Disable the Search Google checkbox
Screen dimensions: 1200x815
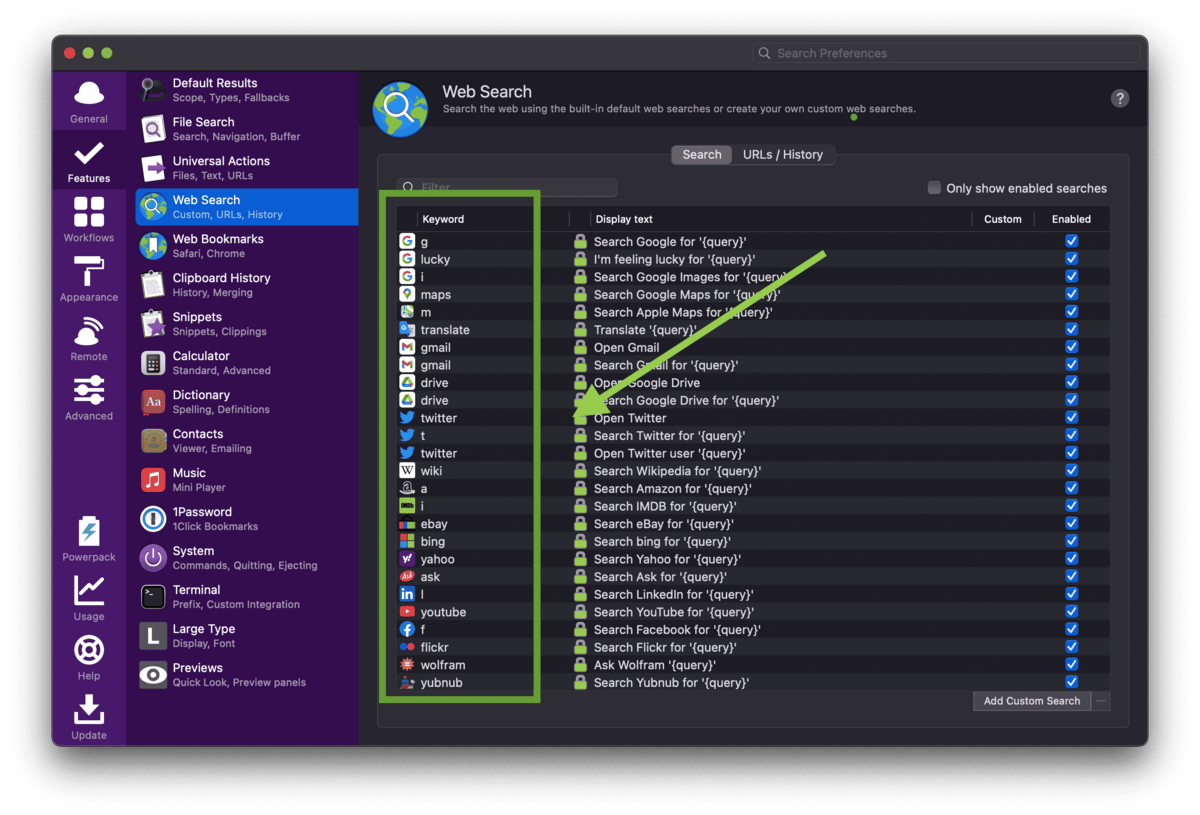pos(1072,241)
